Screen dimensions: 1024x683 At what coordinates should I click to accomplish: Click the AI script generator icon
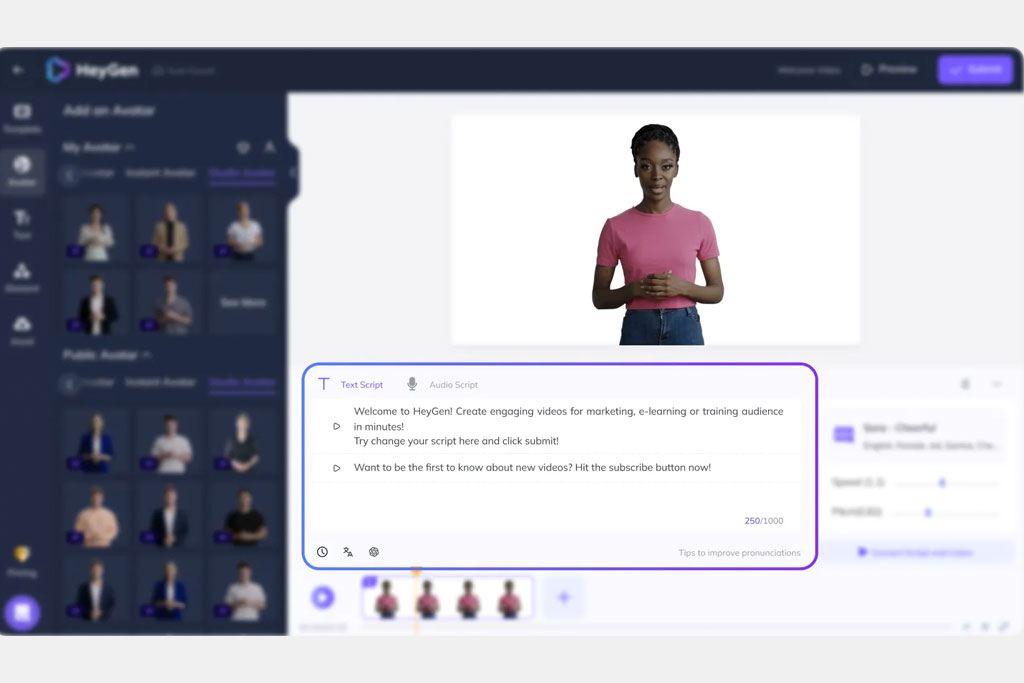(374, 552)
